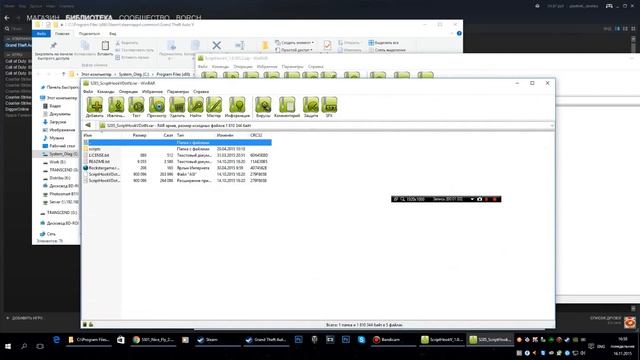The height and width of the screenshot is (360, 640).
Task: Click Bandicam overlay camera screenshot icon
Action: pos(480,199)
